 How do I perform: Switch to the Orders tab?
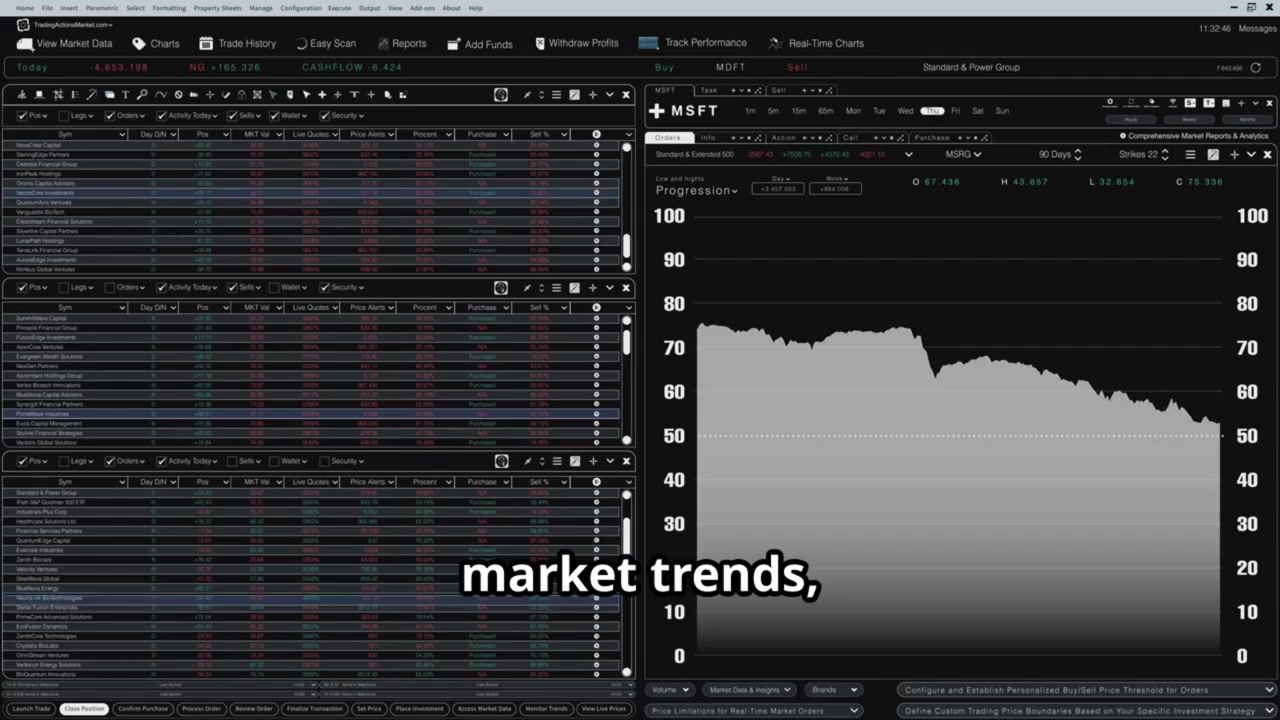click(x=667, y=138)
